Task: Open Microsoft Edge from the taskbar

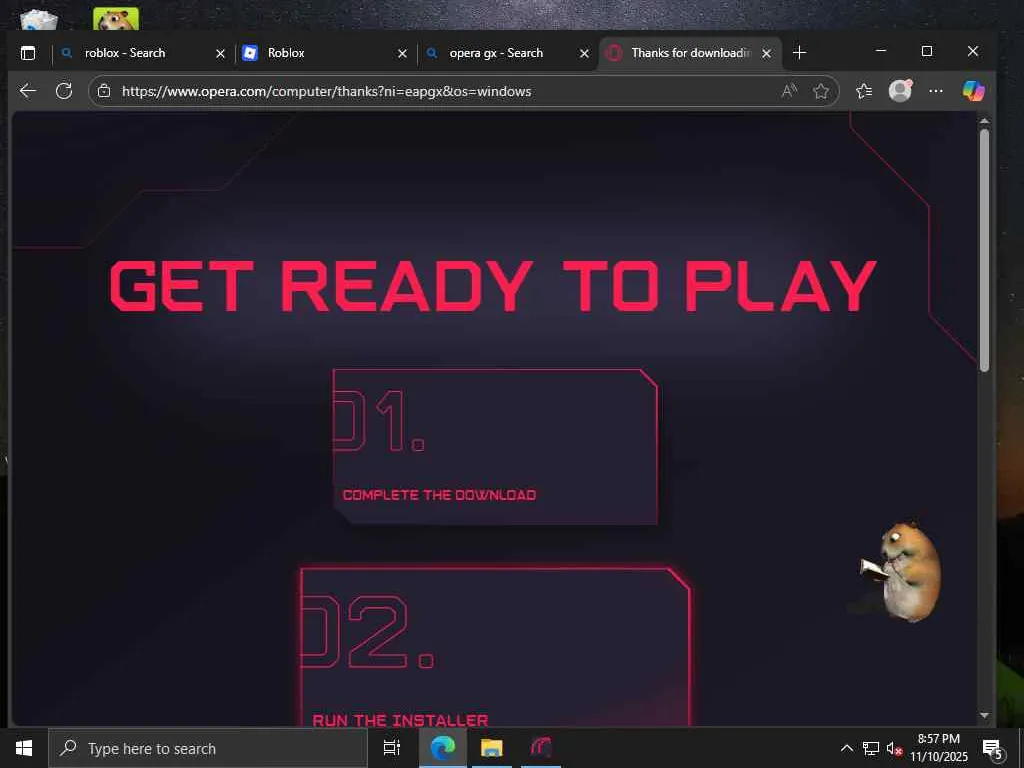Action: (x=443, y=748)
